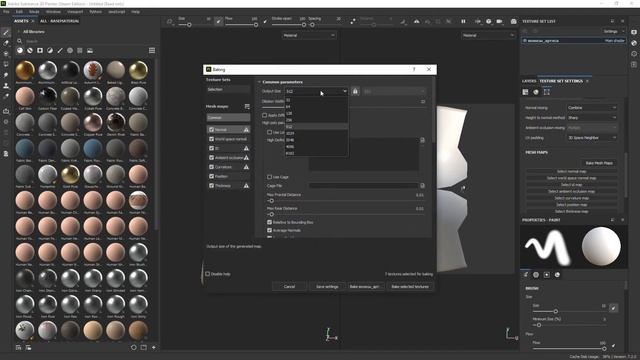
Task: Add new asset with plus icon
Action: (x=154, y=347)
